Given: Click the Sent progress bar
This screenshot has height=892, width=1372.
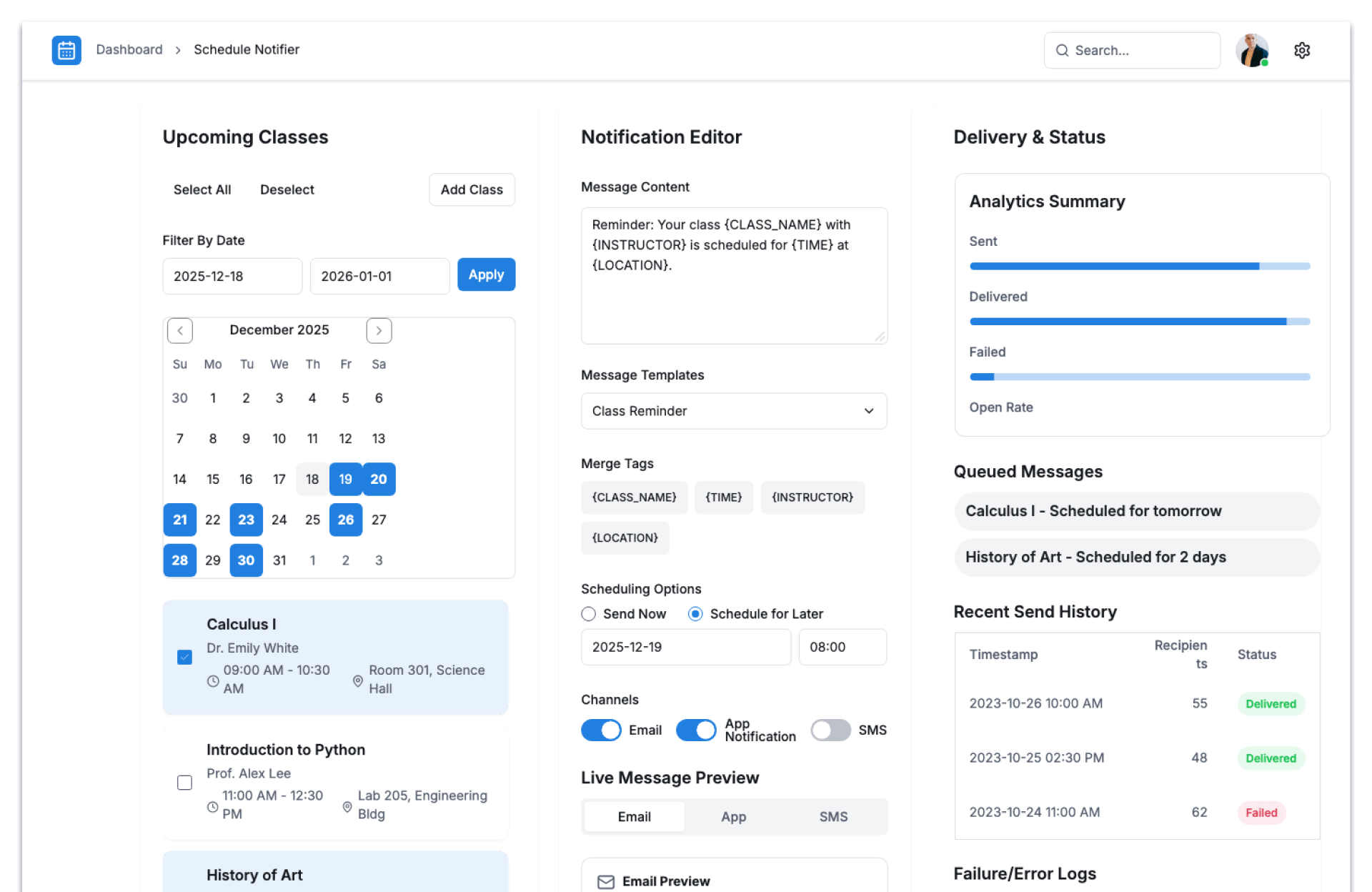Looking at the screenshot, I should [x=1139, y=266].
